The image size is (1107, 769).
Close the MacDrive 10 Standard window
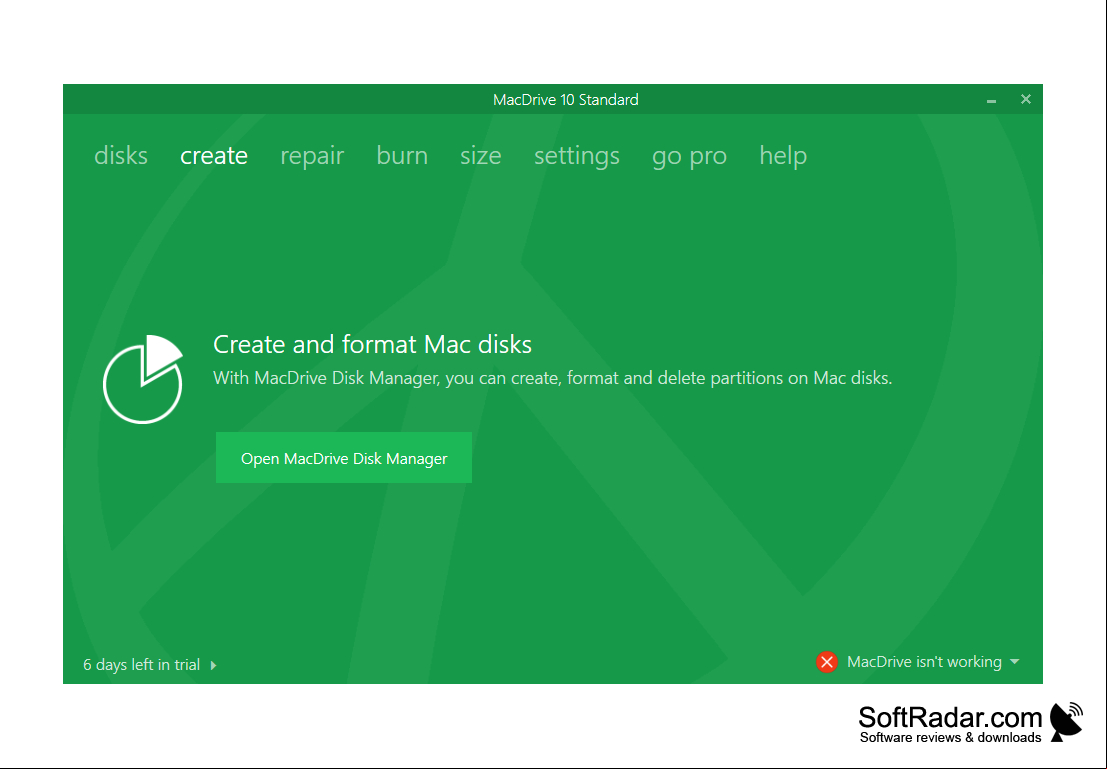tap(1026, 100)
